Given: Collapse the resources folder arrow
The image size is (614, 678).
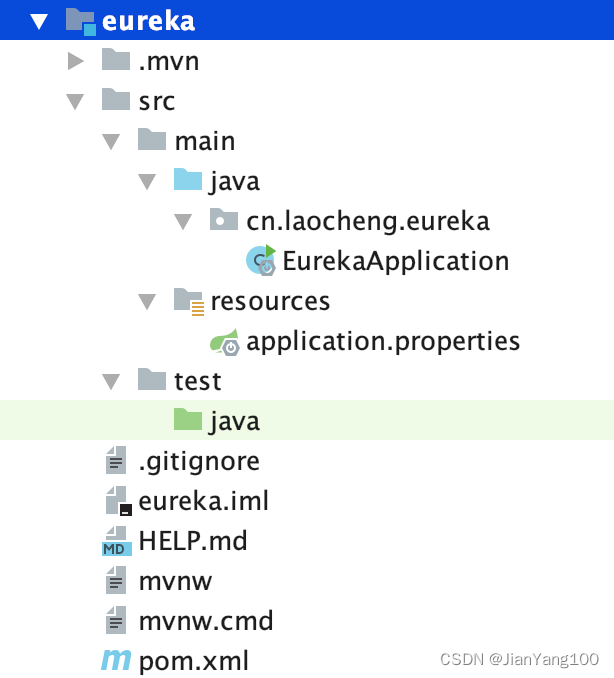Looking at the screenshot, I should click(147, 301).
